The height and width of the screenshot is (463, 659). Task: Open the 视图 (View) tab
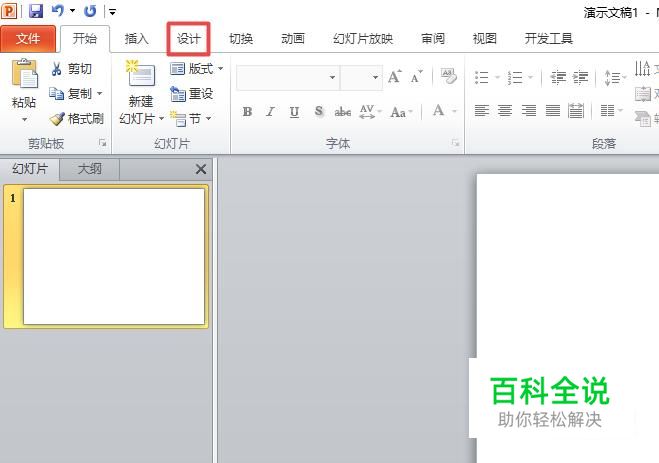[x=485, y=39]
